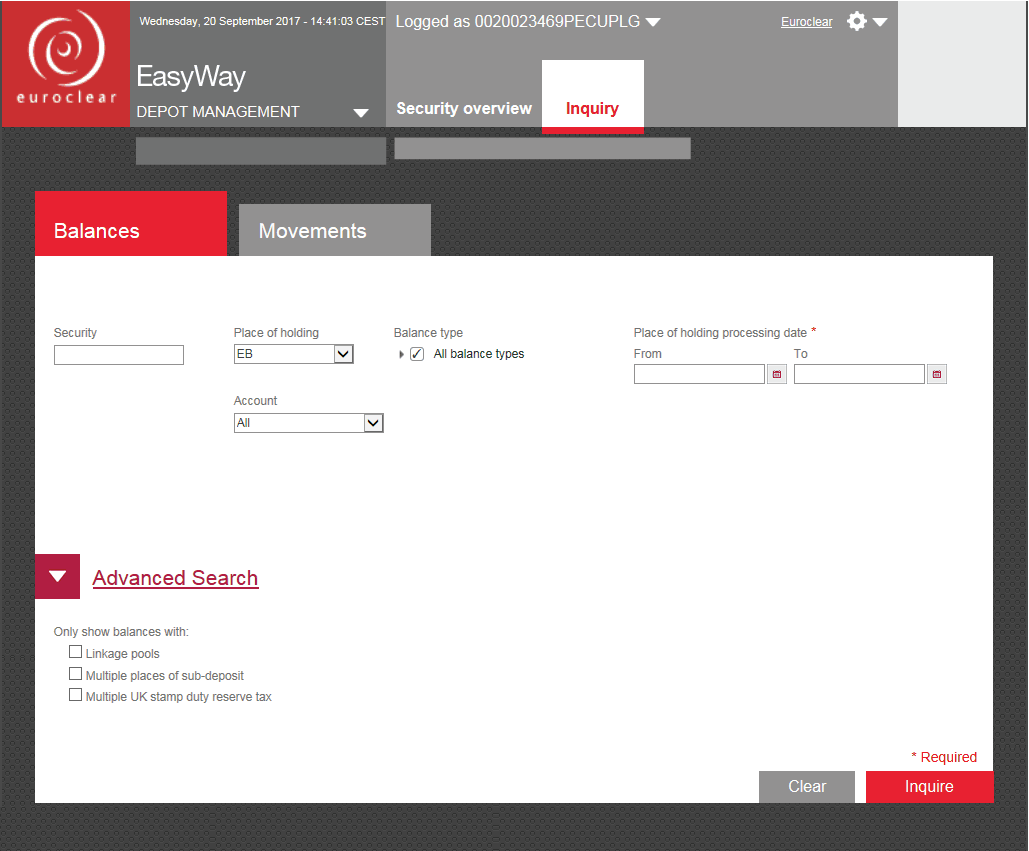The height and width of the screenshot is (851, 1029).
Task: Select the Inquiry tab
Action: (x=593, y=97)
